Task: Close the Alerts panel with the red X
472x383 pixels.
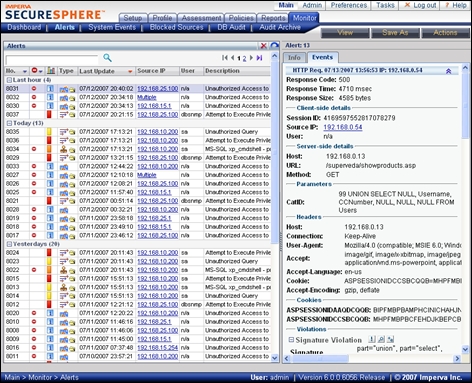Action: coord(263,46)
